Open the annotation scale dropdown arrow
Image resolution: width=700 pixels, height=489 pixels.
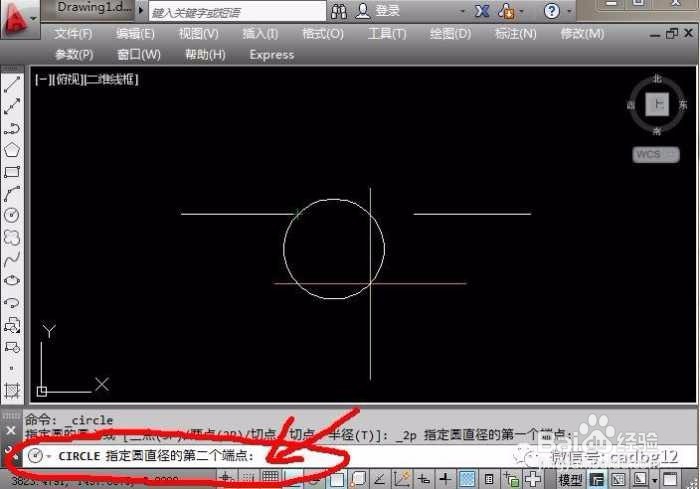click(654, 481)
